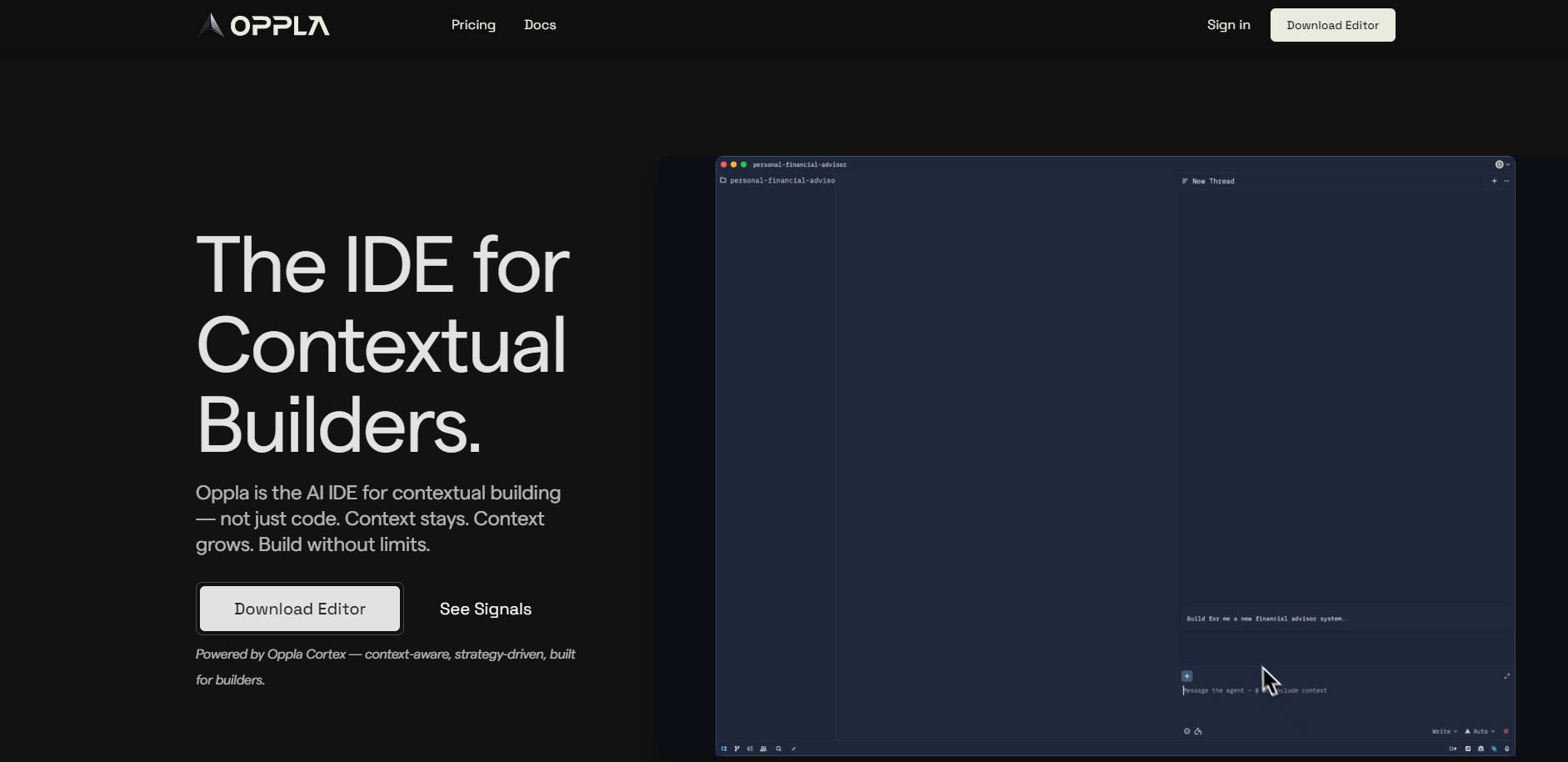1568x762 pixels.
Task: Follow the See Signals link
Action: coord(486,609)
